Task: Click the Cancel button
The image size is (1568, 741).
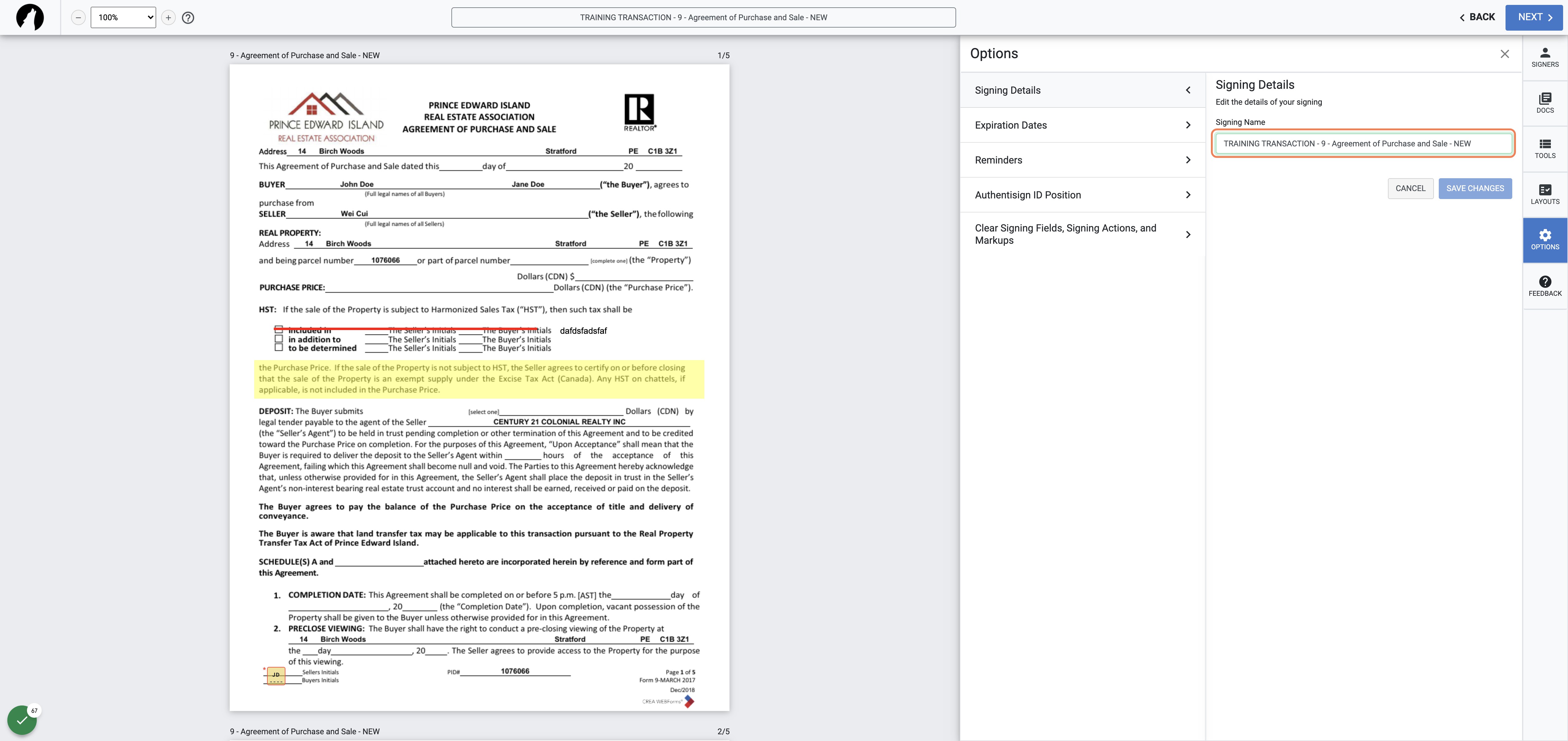Action: point(1410,189)
